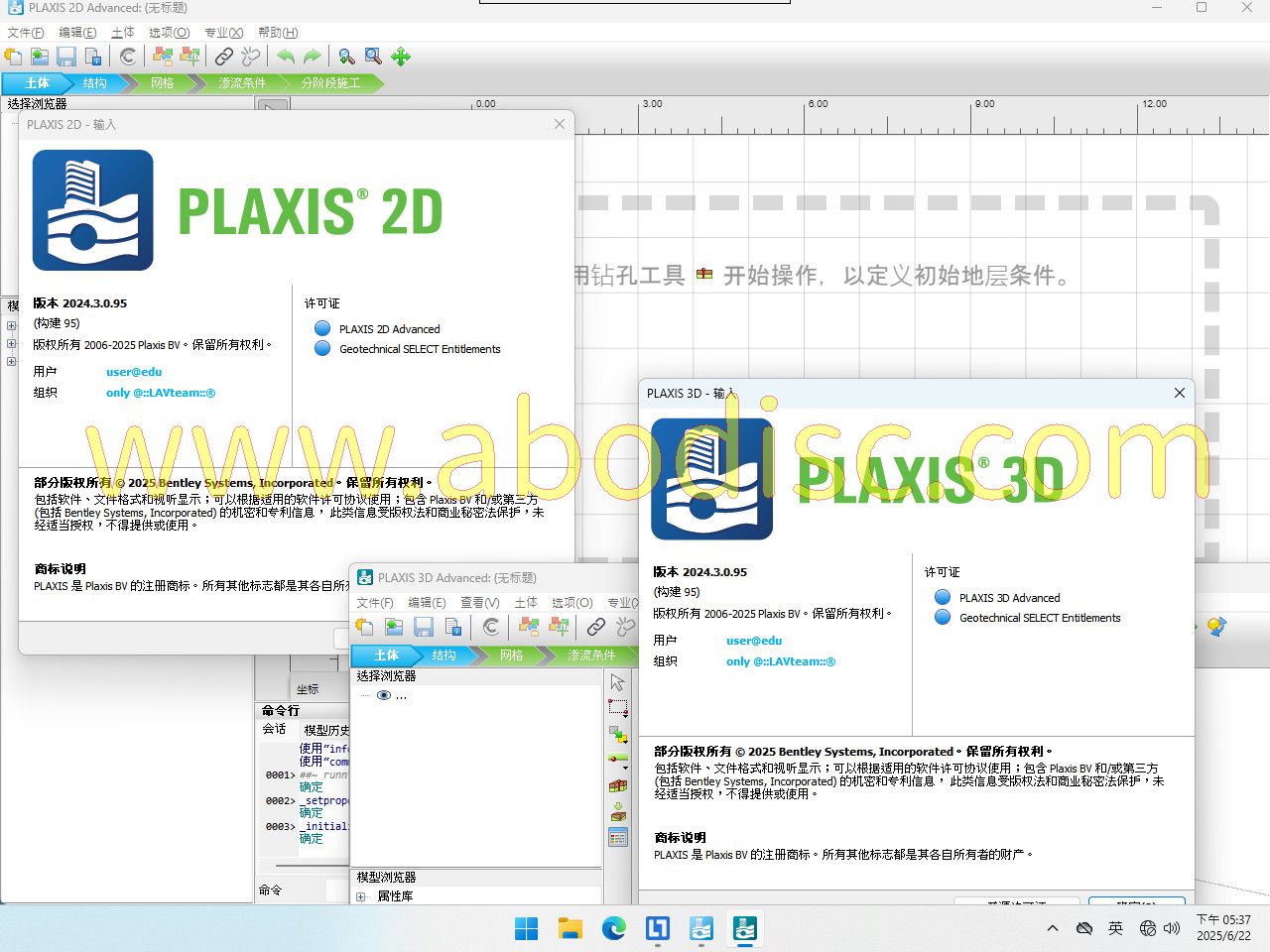This screenshot has width=1270, height=952.
Task: Open 选项(O) menu in PLAXIS 2D window
Action: point(169,33)
